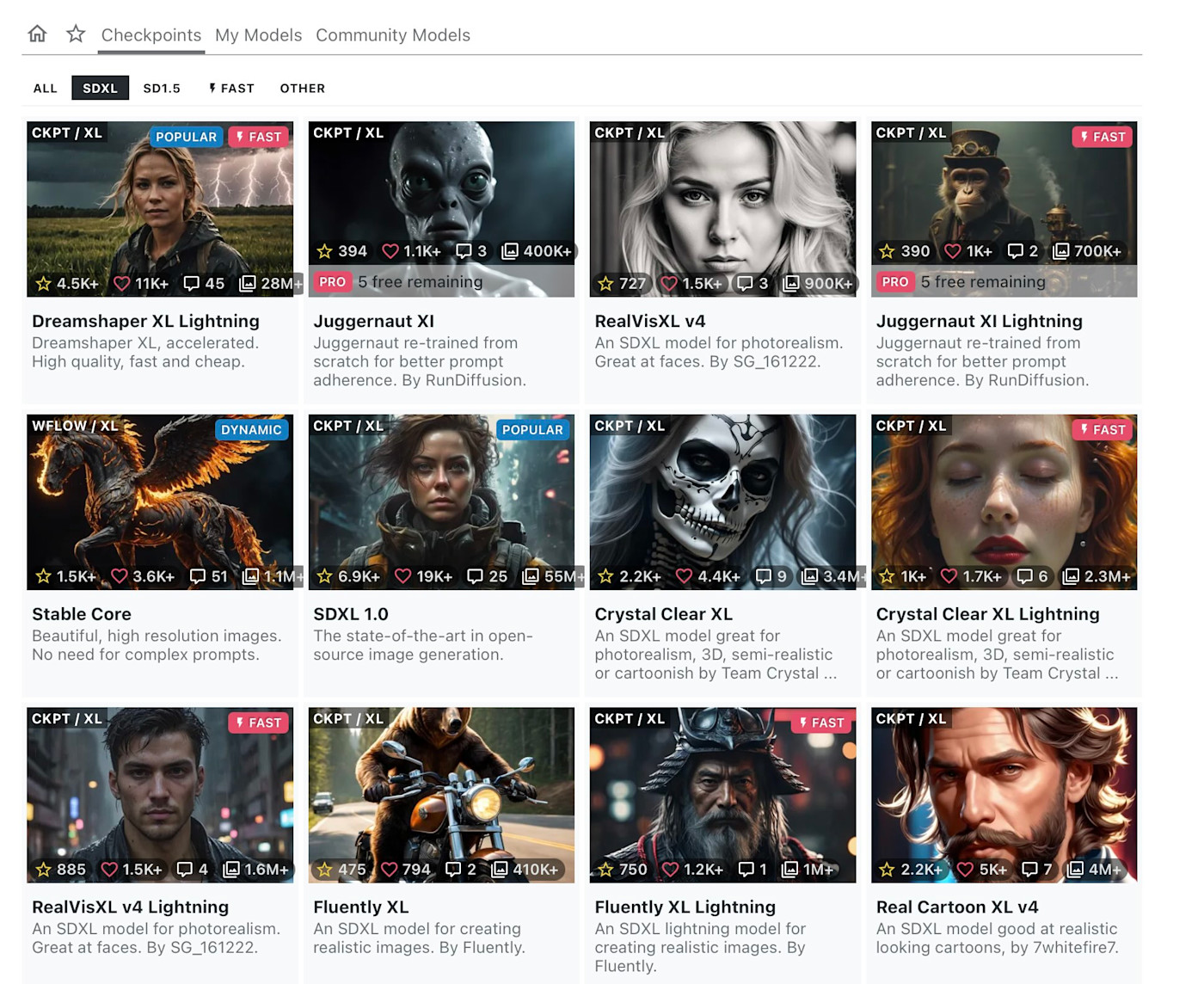The height and width of the screenshot is (984, 1204).
Task: Open images icon on RealVisXL v4
Action: (791, 283)
